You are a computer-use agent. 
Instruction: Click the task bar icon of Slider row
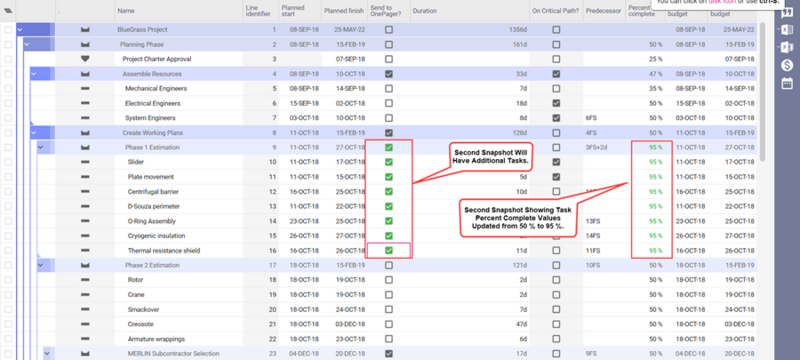85,162
